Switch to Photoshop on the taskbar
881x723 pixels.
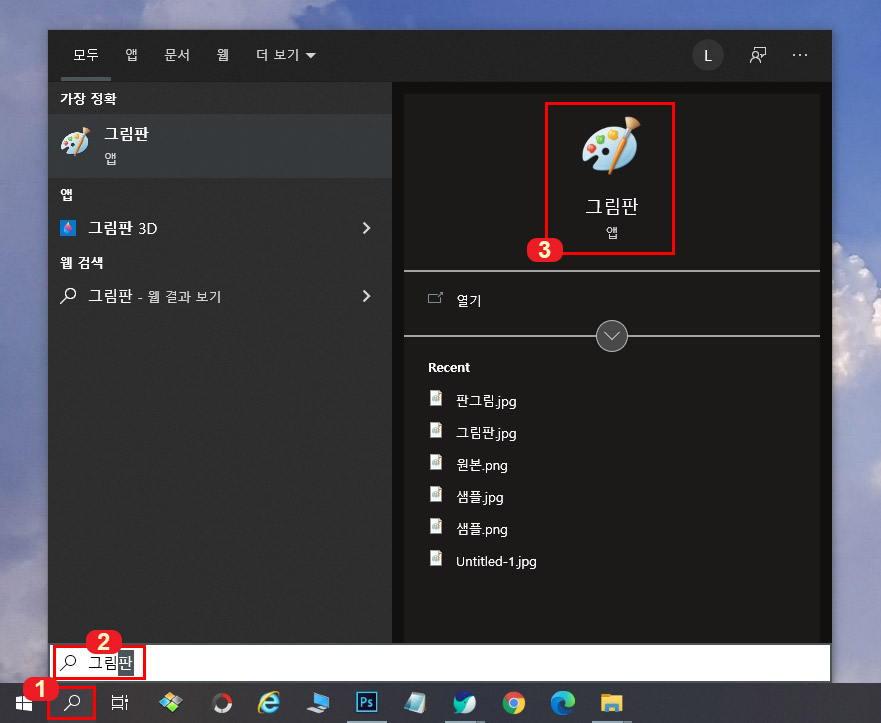pyautogui.click(x=367, y=702)
